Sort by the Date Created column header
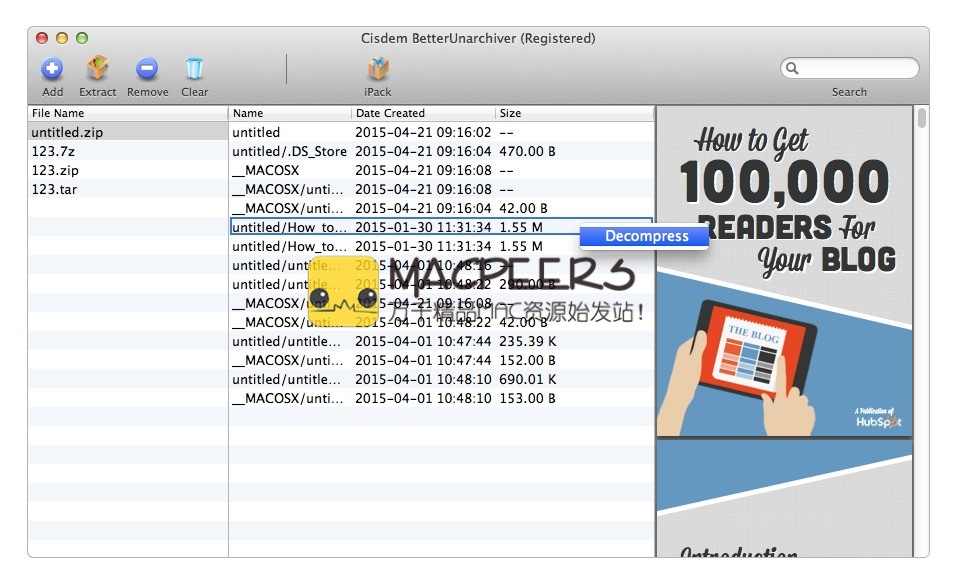This screenshot has height=588, width=955. point(422,113)
